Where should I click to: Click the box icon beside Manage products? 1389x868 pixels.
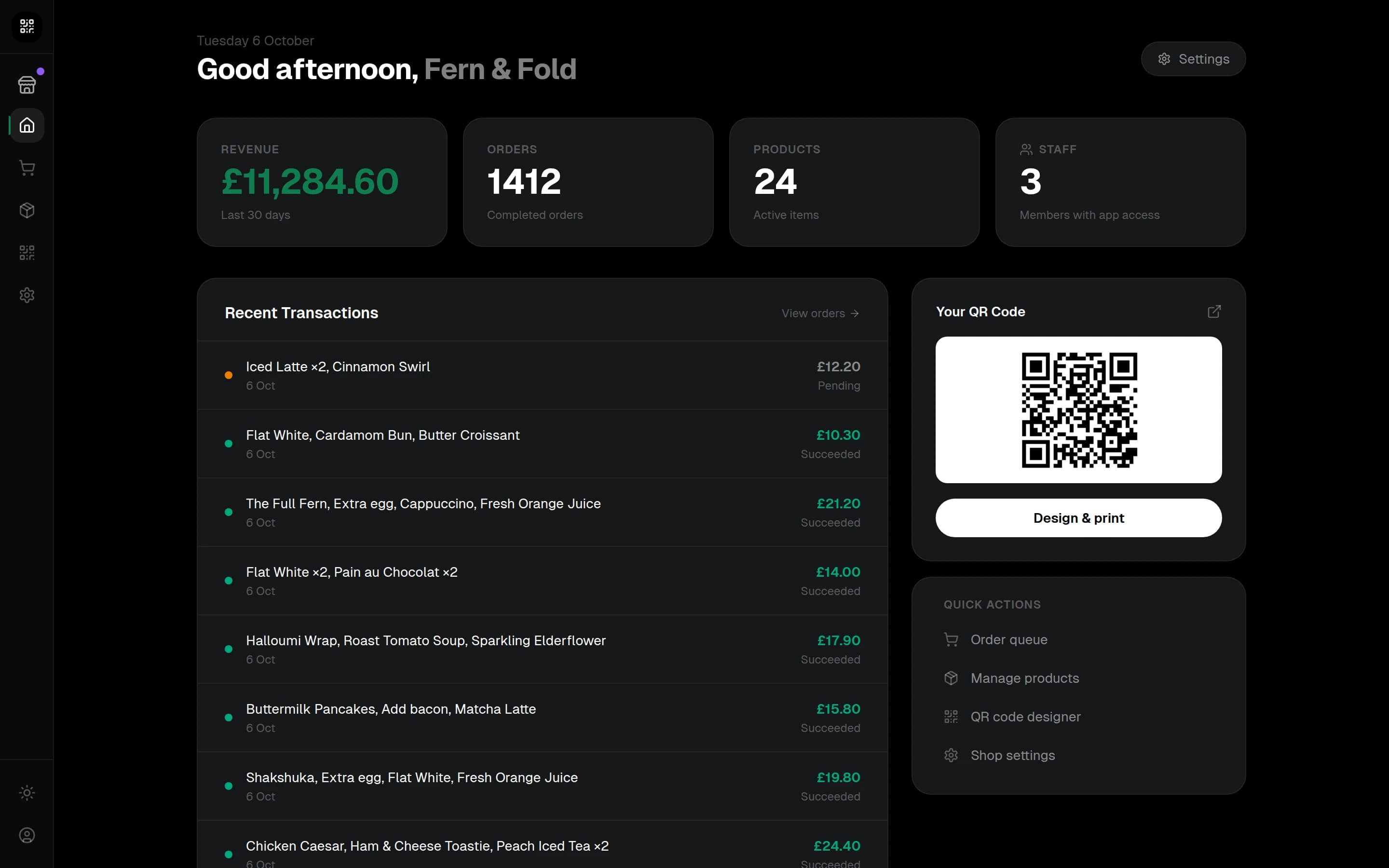951,678
